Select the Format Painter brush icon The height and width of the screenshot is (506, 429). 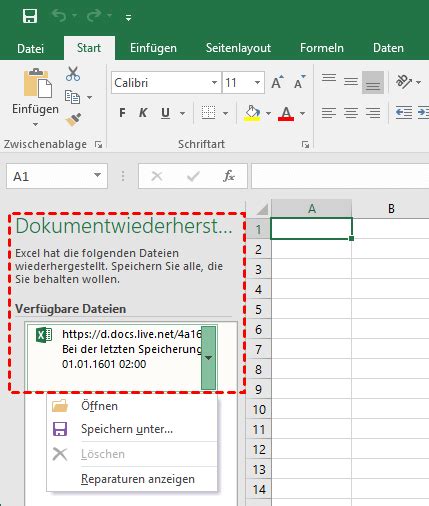[73, 119]
